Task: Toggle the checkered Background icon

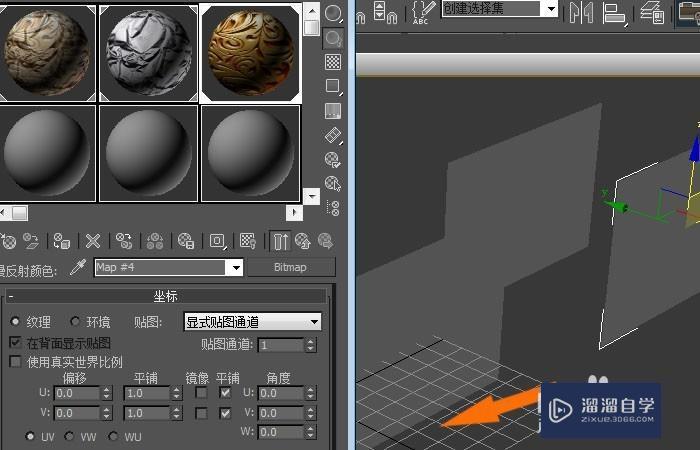Action: [333, 62]
